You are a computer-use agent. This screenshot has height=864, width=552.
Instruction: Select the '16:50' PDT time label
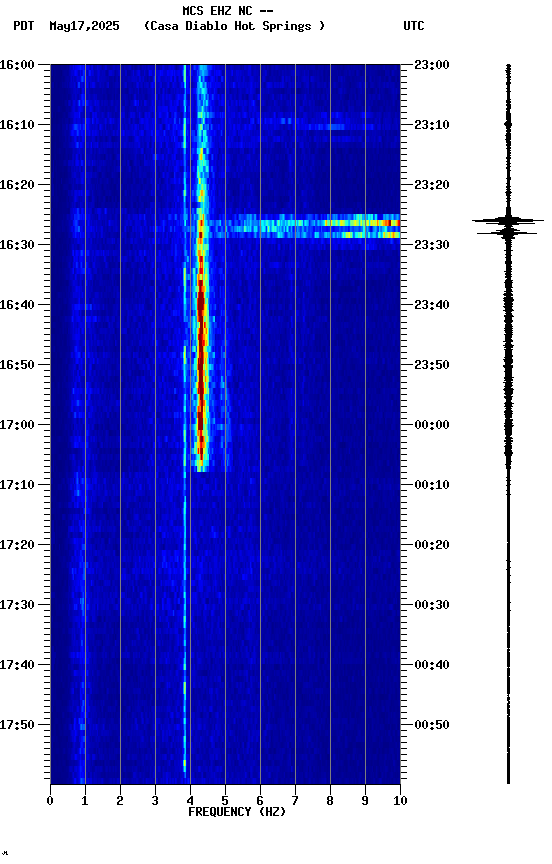point(17,365)
